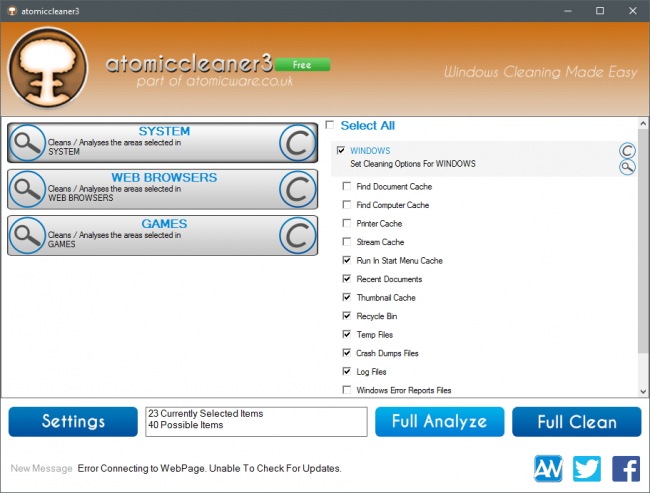Select the GAMES category title
Image resolution: width=650 pixels, height=493 pixels.
(164, 223)
